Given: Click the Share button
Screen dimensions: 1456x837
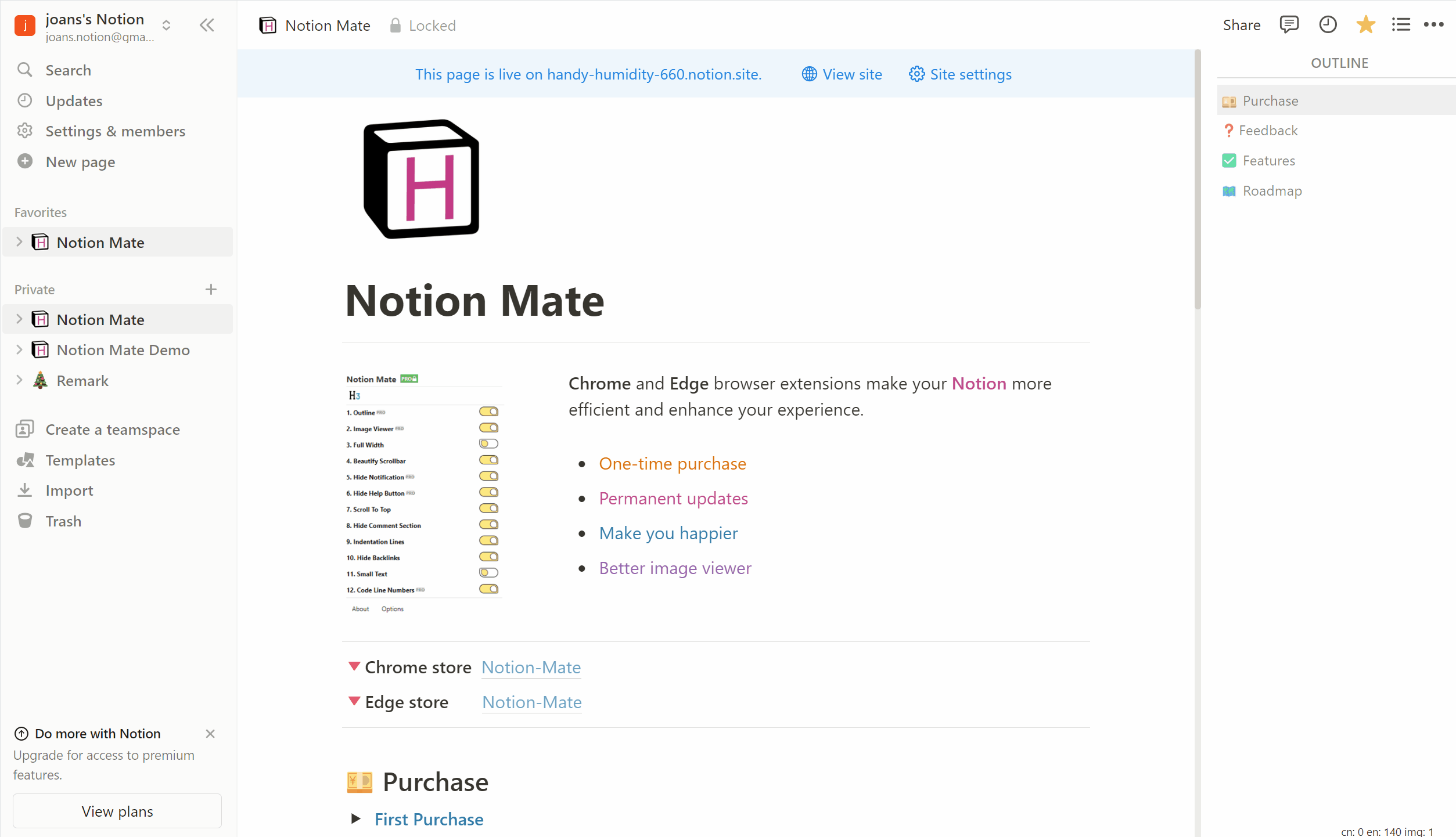Looking at the screenshot, I should coord(1241,25).
